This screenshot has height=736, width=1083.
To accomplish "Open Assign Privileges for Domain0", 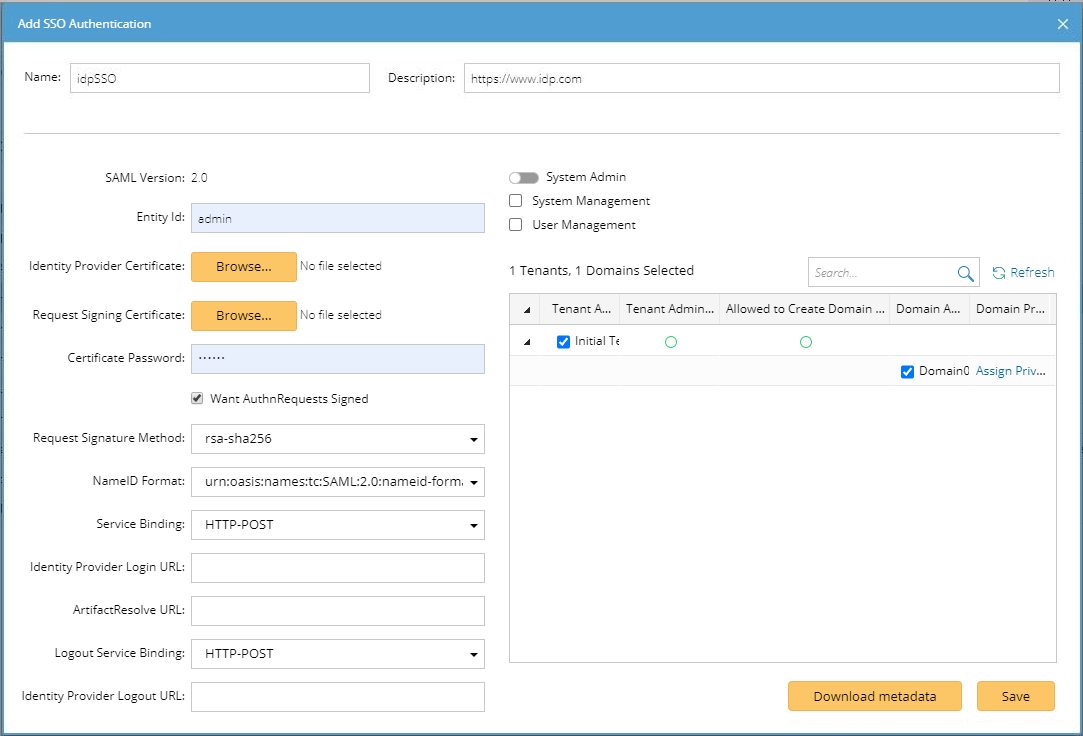I will point(1012,370).
